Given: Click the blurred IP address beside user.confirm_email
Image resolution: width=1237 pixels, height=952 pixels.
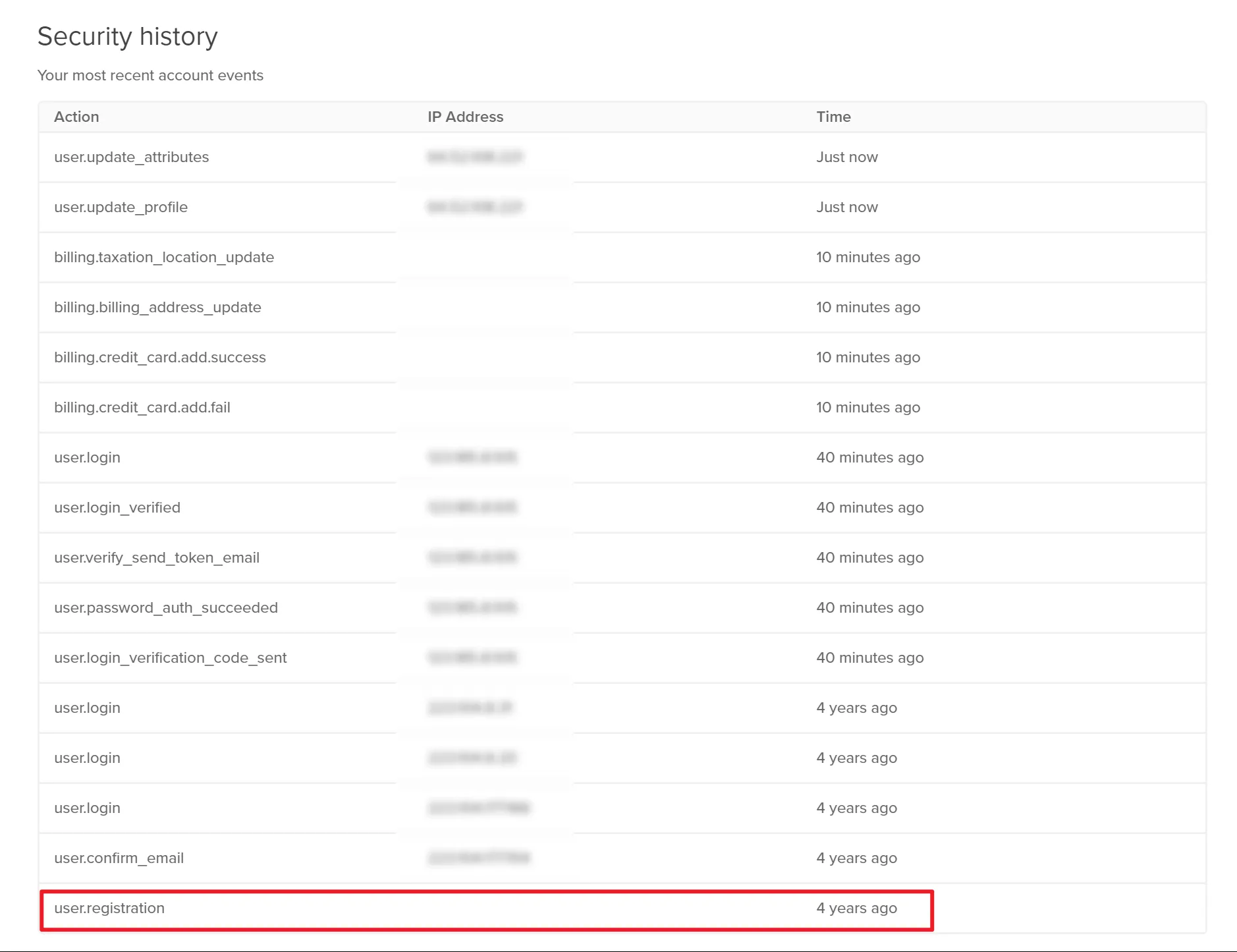Looking at the screenshot, I should click(479, 858).
